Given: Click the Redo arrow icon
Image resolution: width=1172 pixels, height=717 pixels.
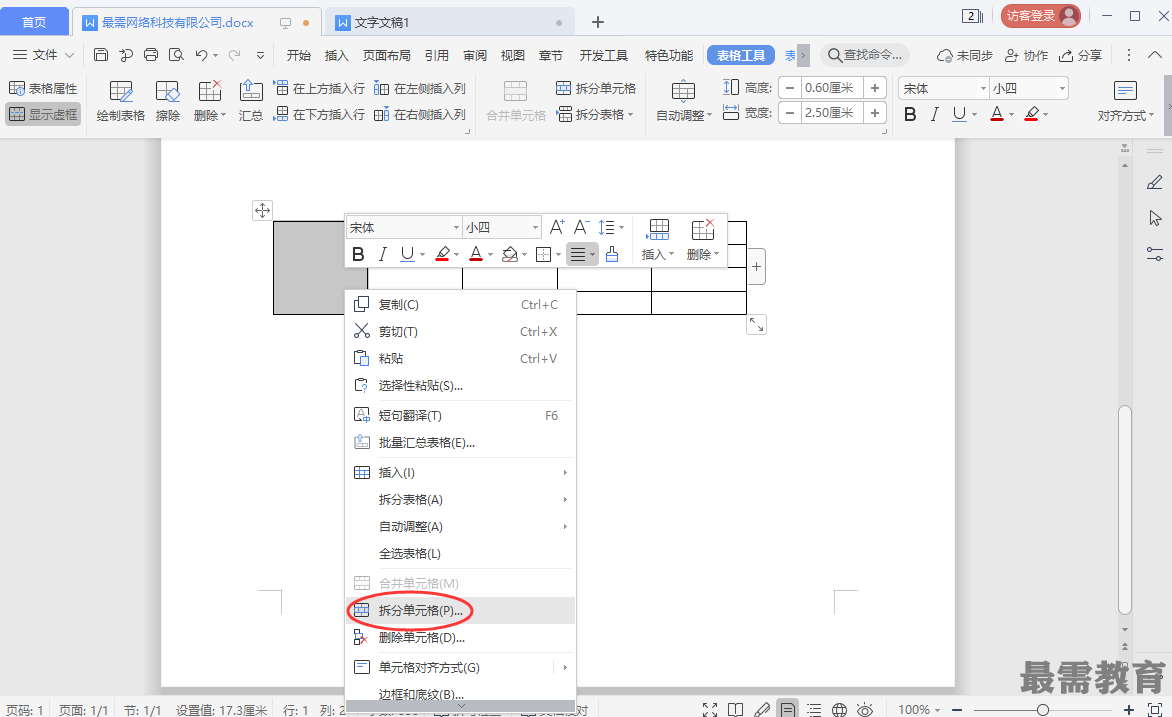Looking at the screenshot, I should [234, 55].
